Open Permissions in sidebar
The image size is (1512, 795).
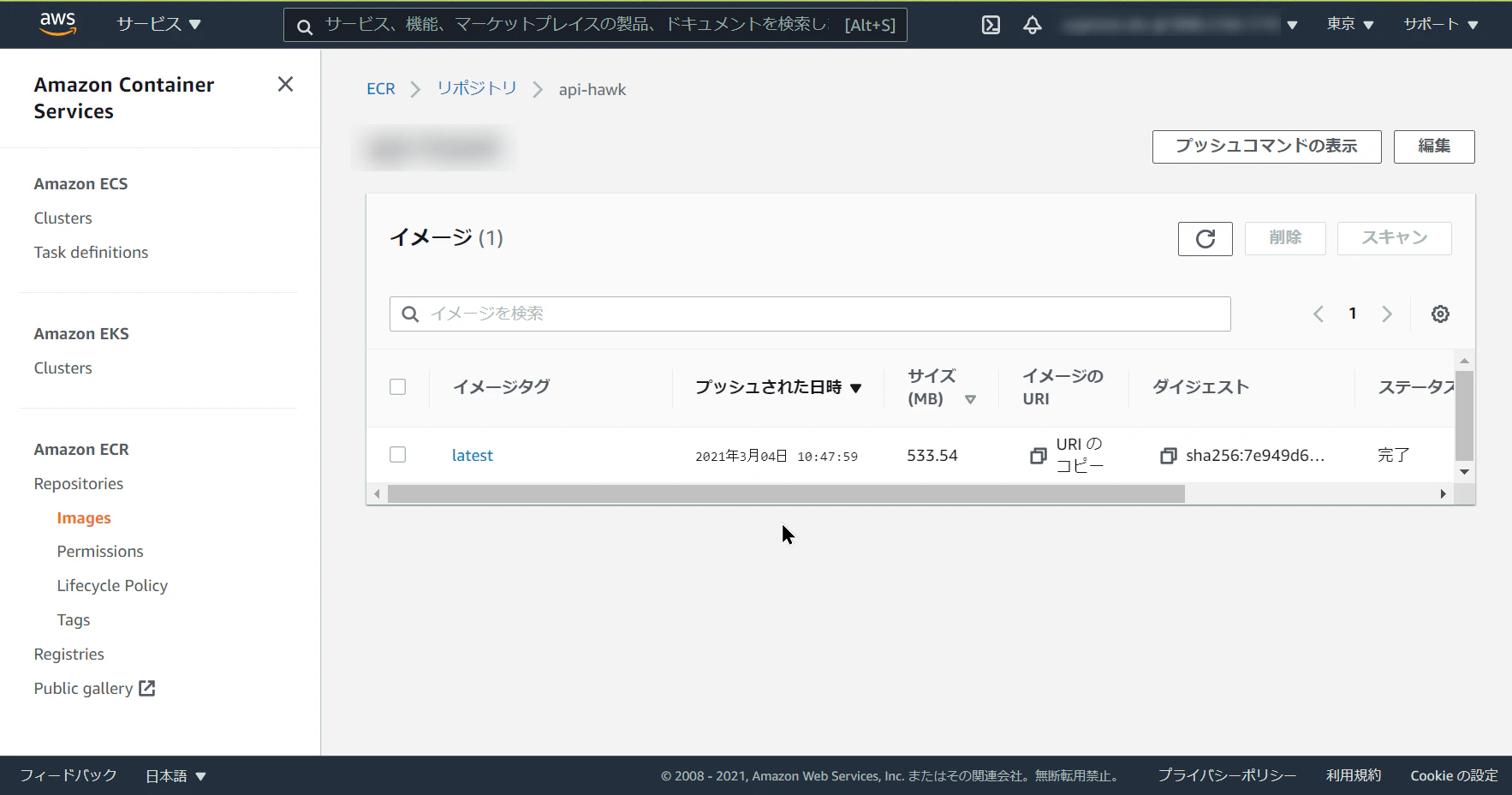[x=100, y=552]
